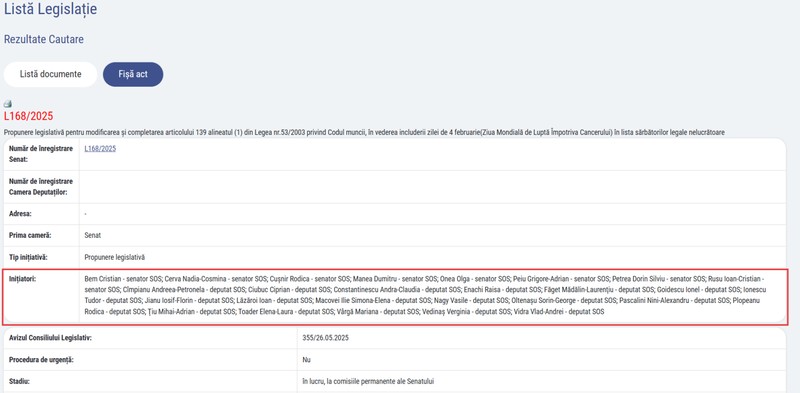
Task: Click the Stadiu row label
Action: click(19, 381)
